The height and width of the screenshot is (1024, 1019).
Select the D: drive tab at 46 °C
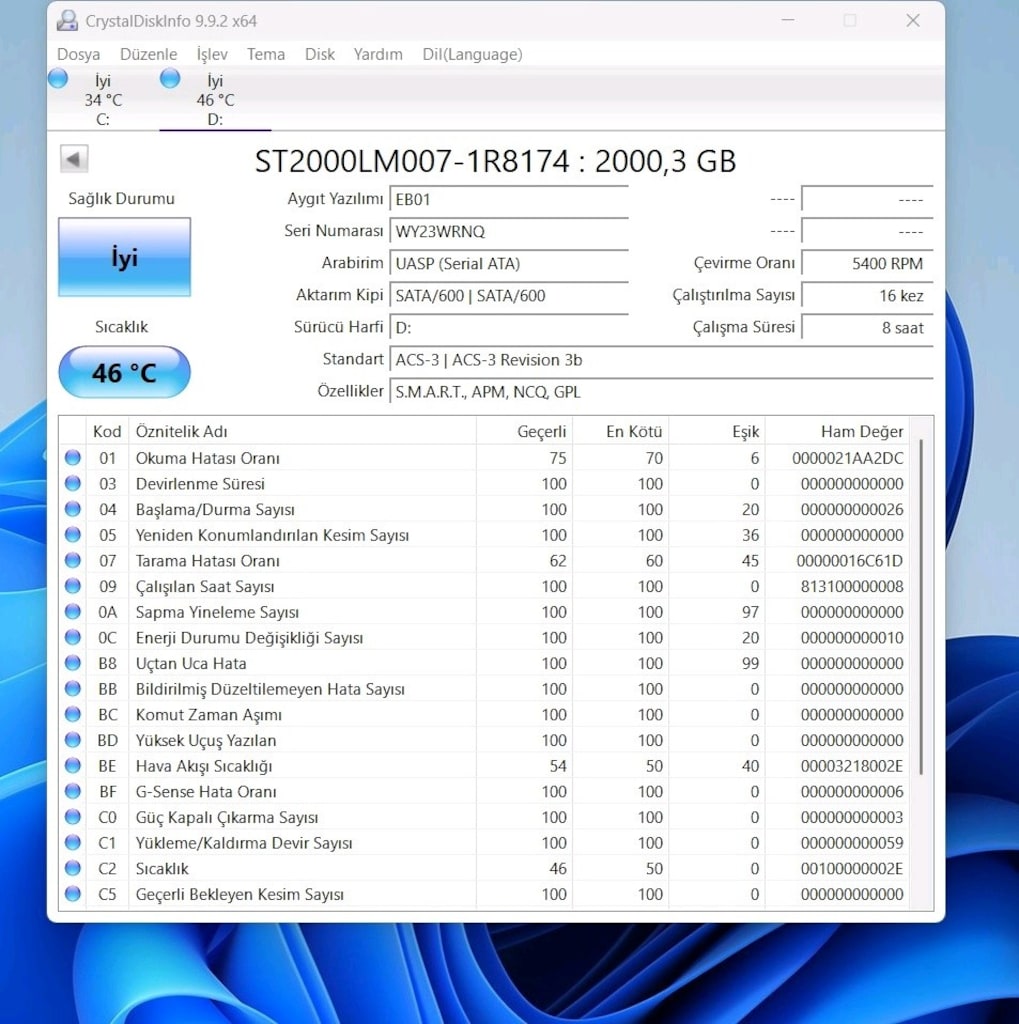coord(215,99)
